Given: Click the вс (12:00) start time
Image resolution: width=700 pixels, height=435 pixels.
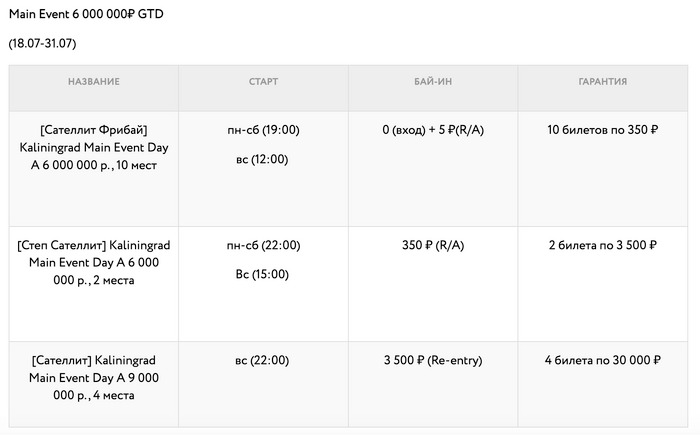Looking at the screenshot, I should point(263,159).
